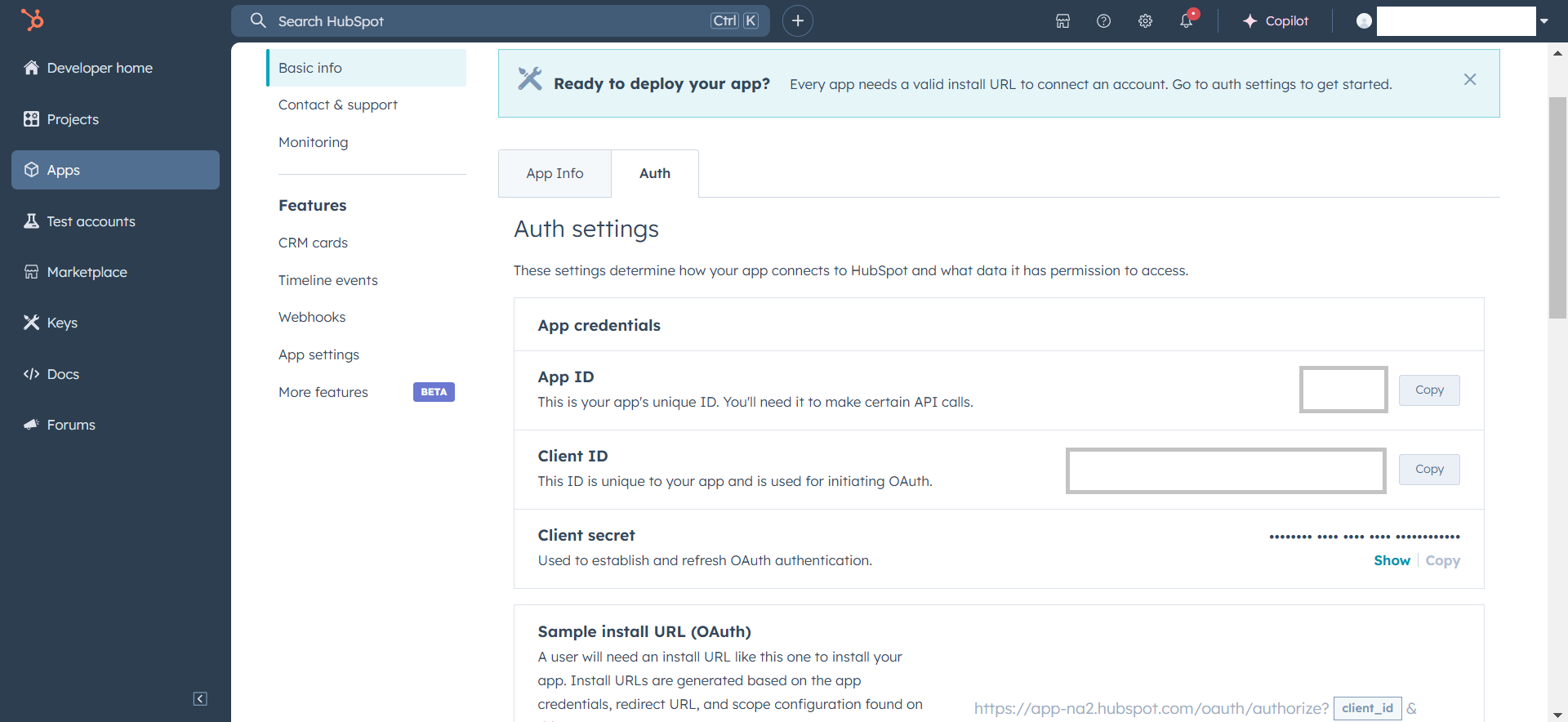This screenshot has width=1568, height=722.
Task: Show the client secret
Action: click(1392, 560)
